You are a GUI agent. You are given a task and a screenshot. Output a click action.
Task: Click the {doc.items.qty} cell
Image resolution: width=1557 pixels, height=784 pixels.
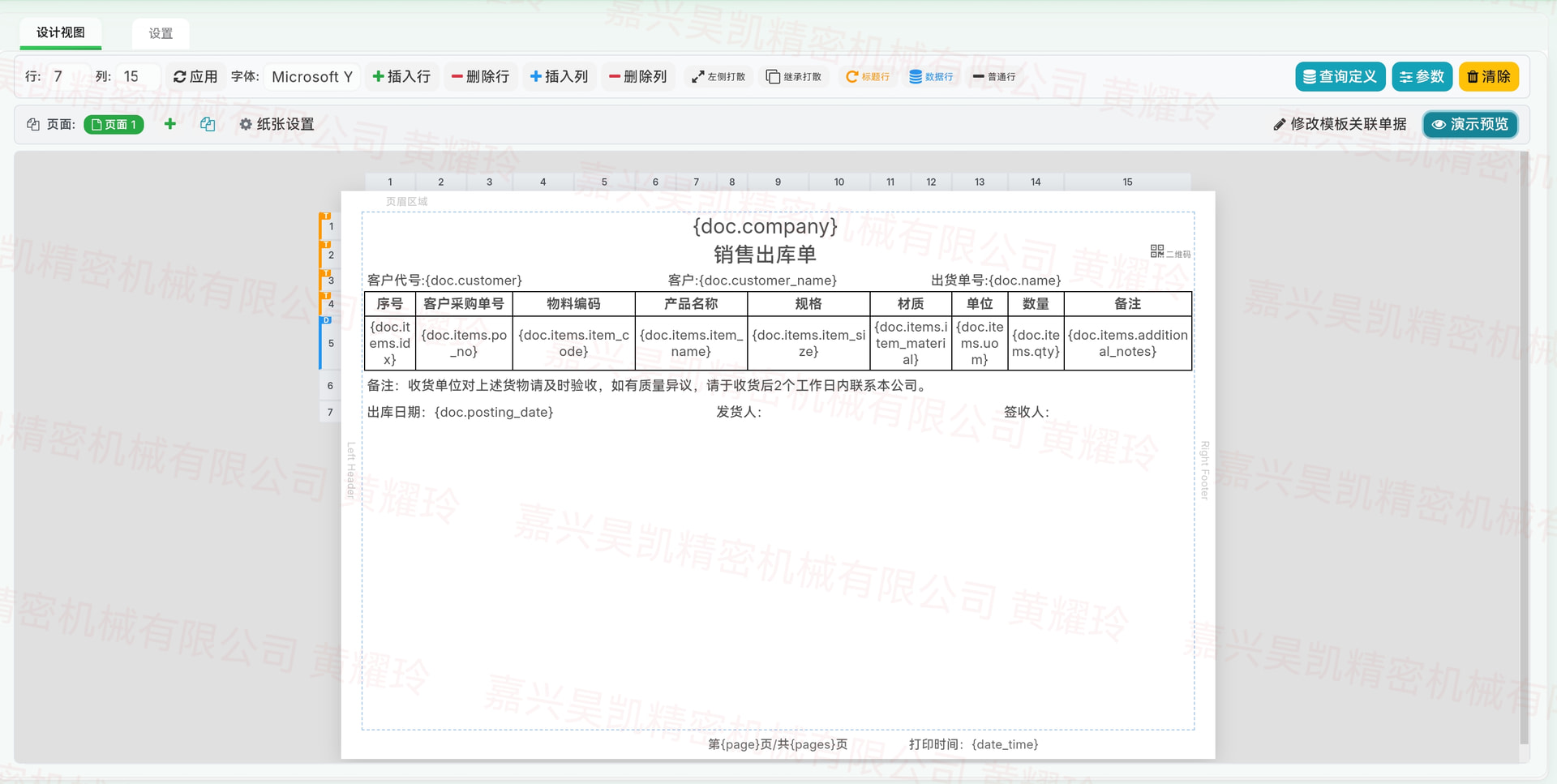coord(1036,343)
